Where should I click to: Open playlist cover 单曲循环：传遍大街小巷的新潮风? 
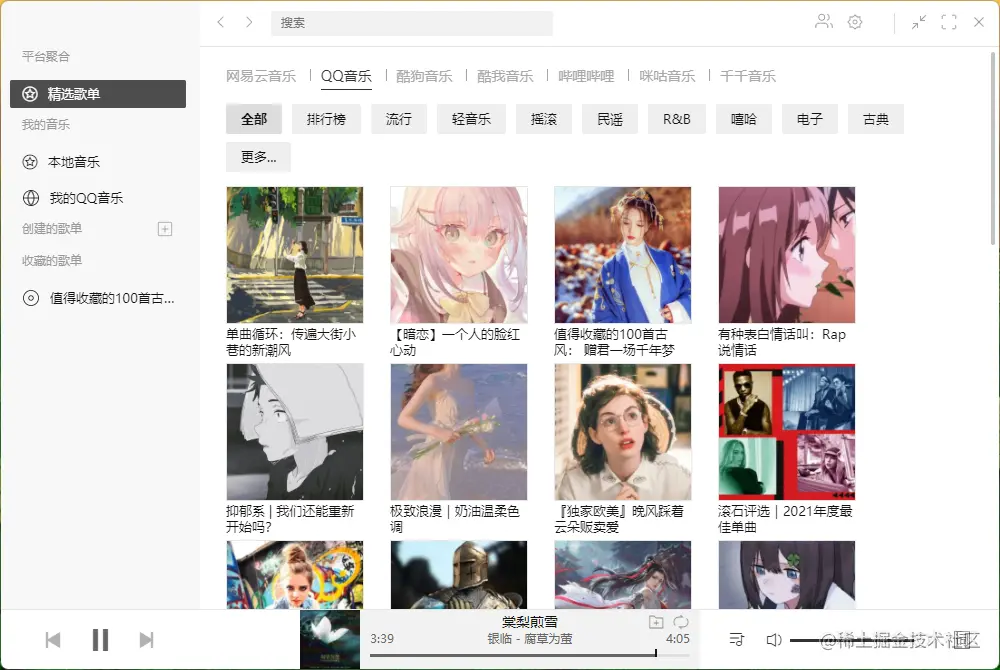coord(295,255)
